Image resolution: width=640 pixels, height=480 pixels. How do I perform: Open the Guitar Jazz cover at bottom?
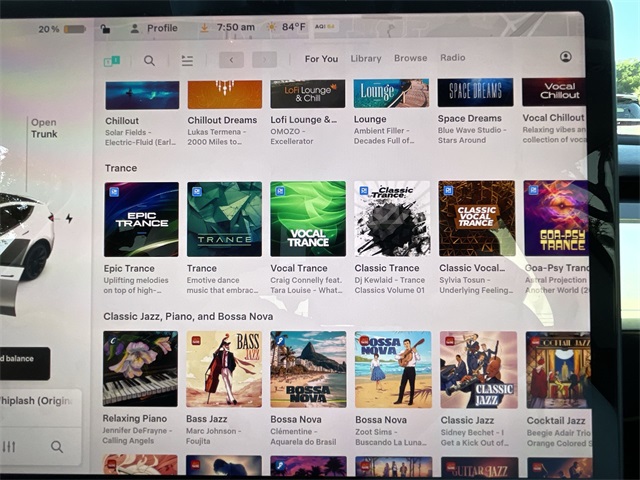pyautogui.click(x=480, y=467)
